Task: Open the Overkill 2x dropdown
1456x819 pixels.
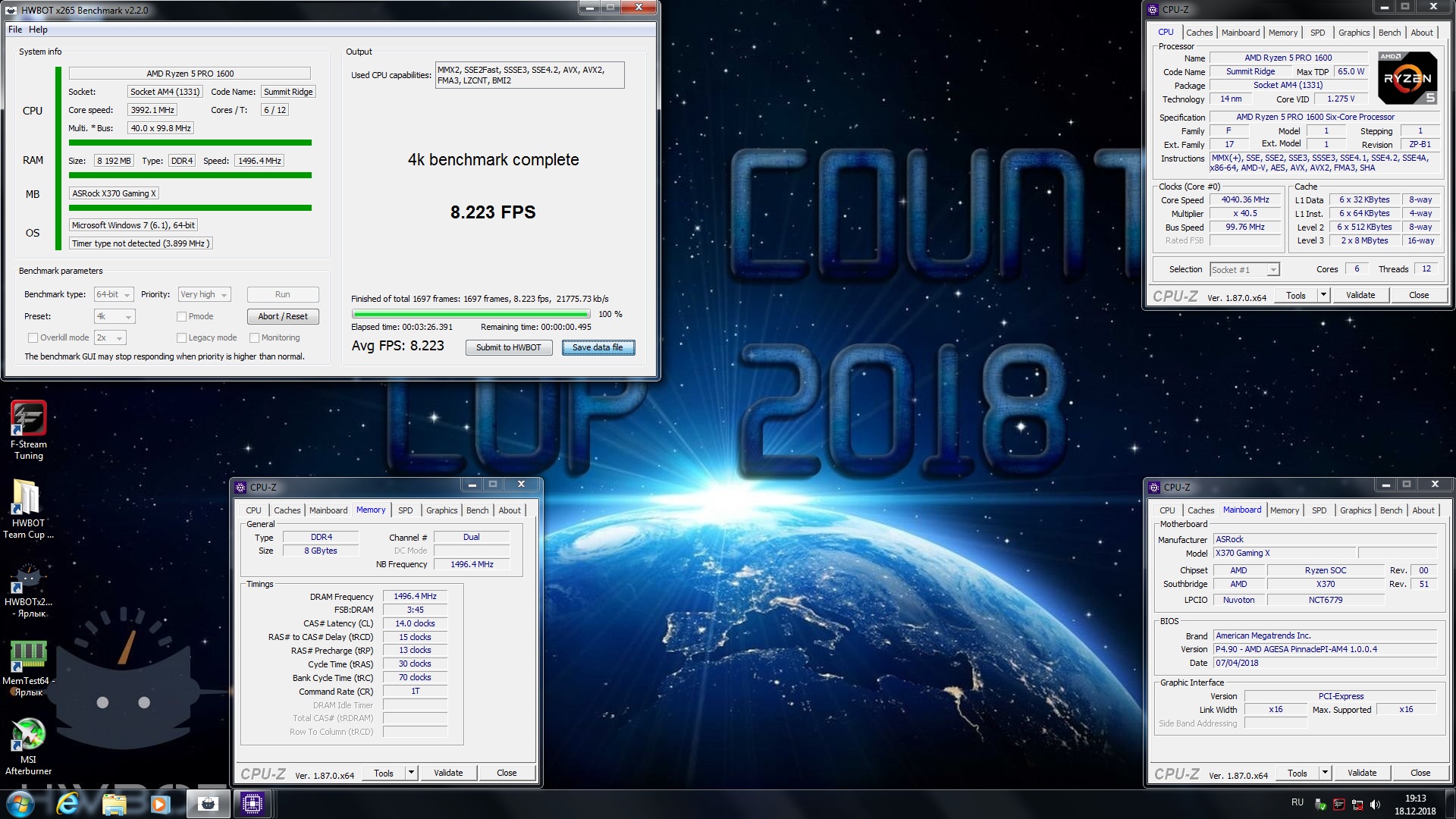Action: (110, 337)
